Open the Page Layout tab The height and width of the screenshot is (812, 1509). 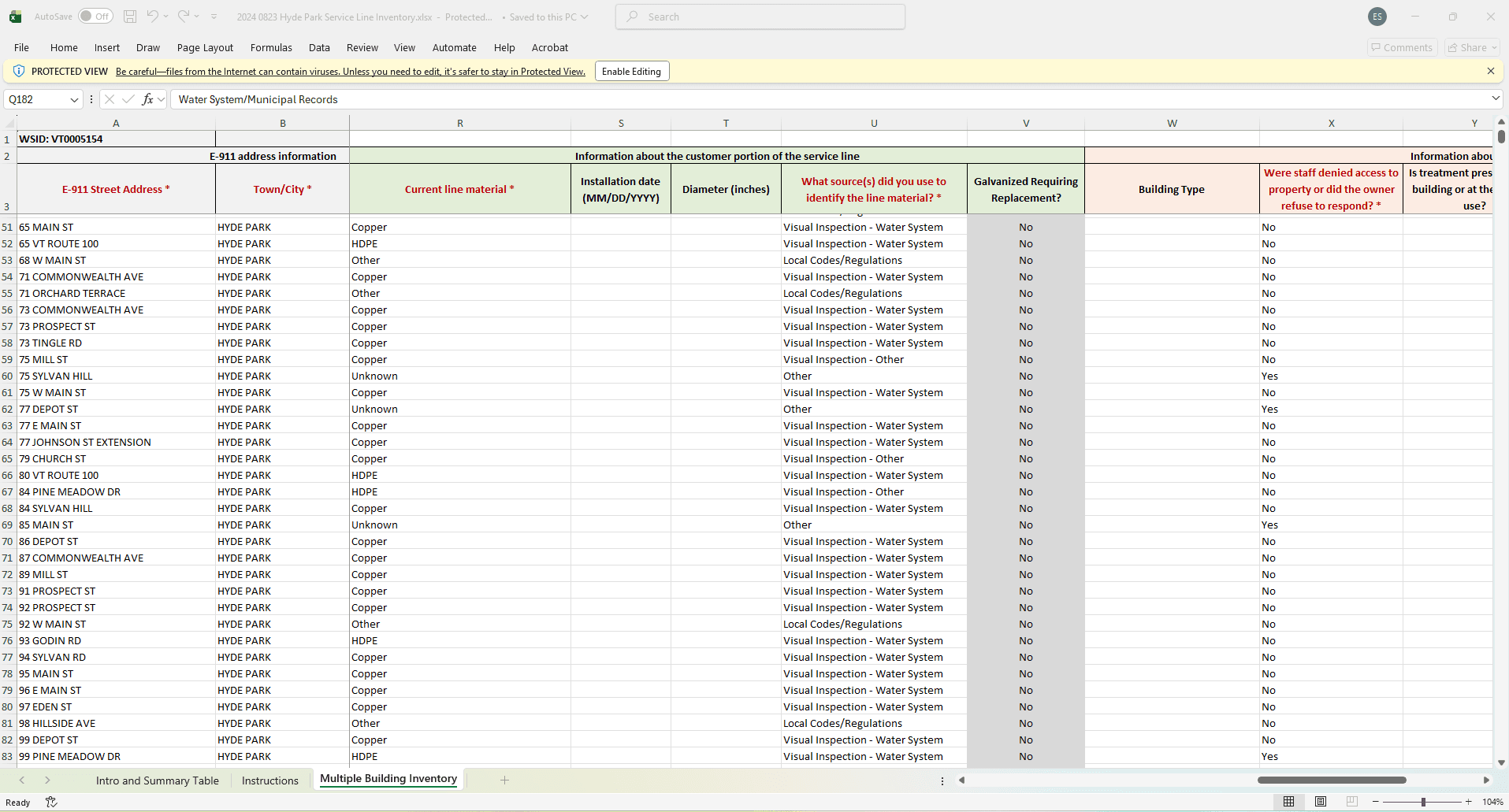(205, 47)
